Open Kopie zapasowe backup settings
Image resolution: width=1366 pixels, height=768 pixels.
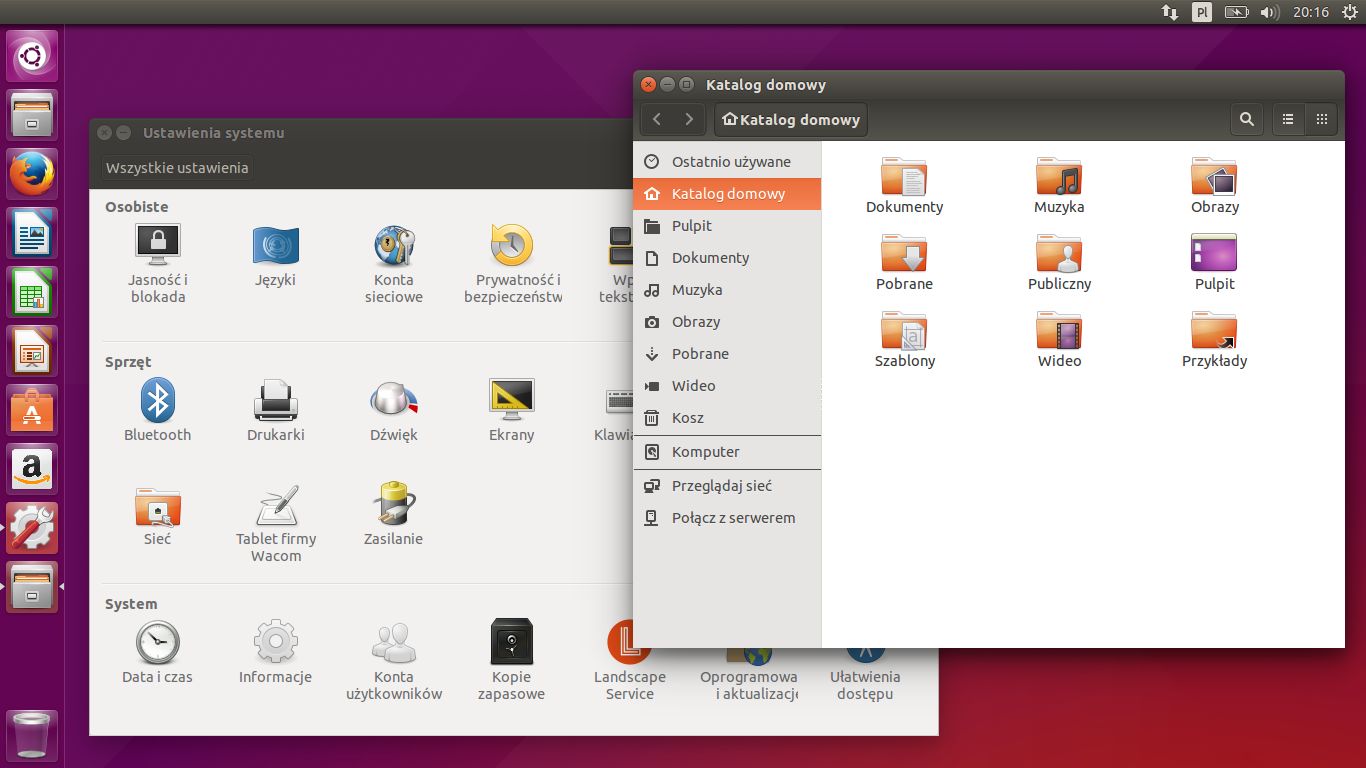(511, 660)
